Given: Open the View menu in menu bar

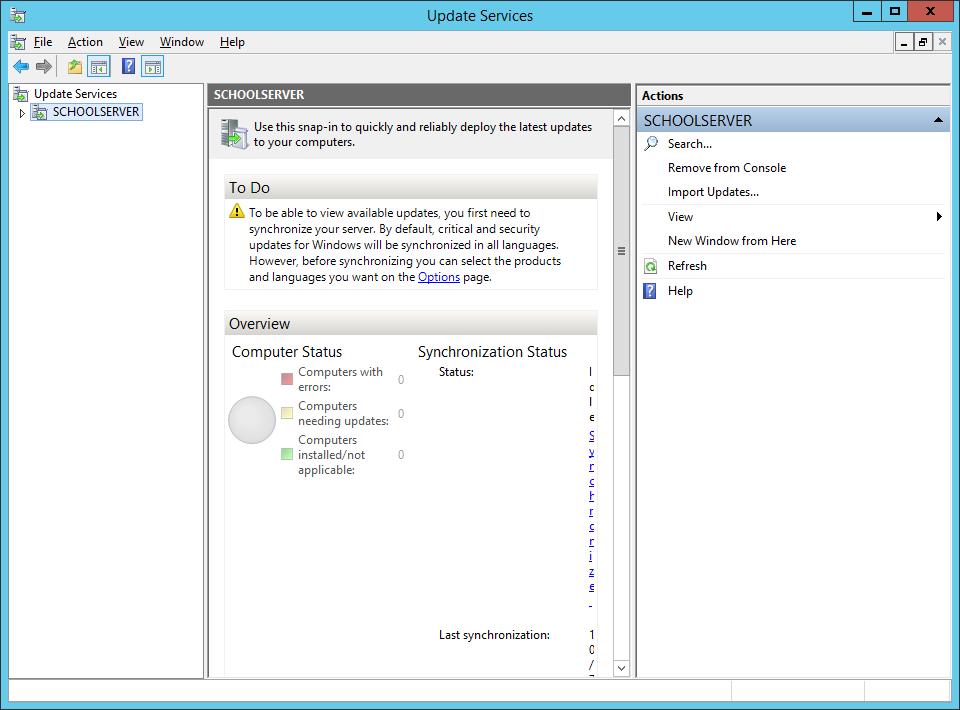Looking at the screenshot, I should pyautogui.click(x=132, y=42).
